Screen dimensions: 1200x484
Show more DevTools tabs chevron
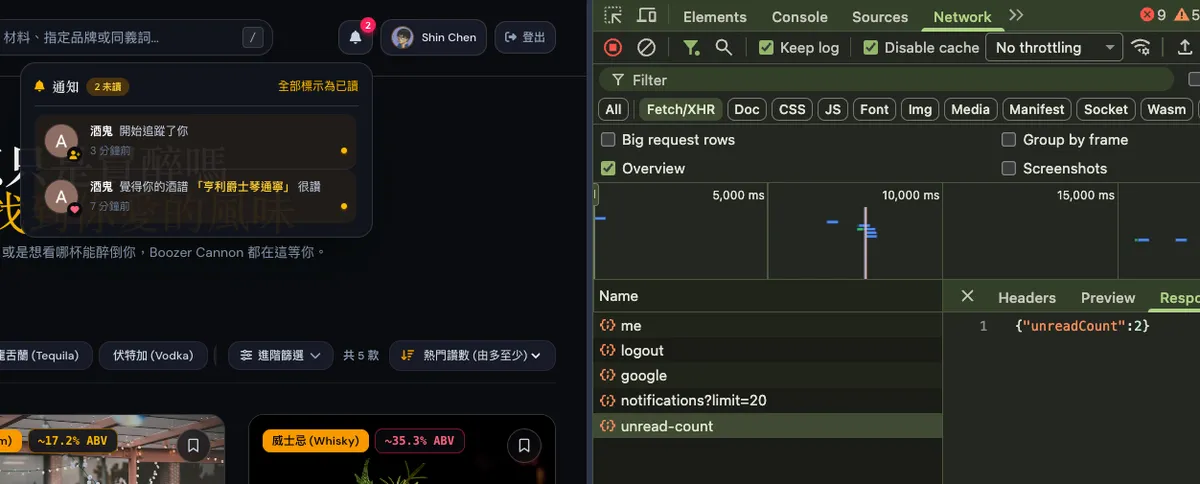coord(1016,15)
